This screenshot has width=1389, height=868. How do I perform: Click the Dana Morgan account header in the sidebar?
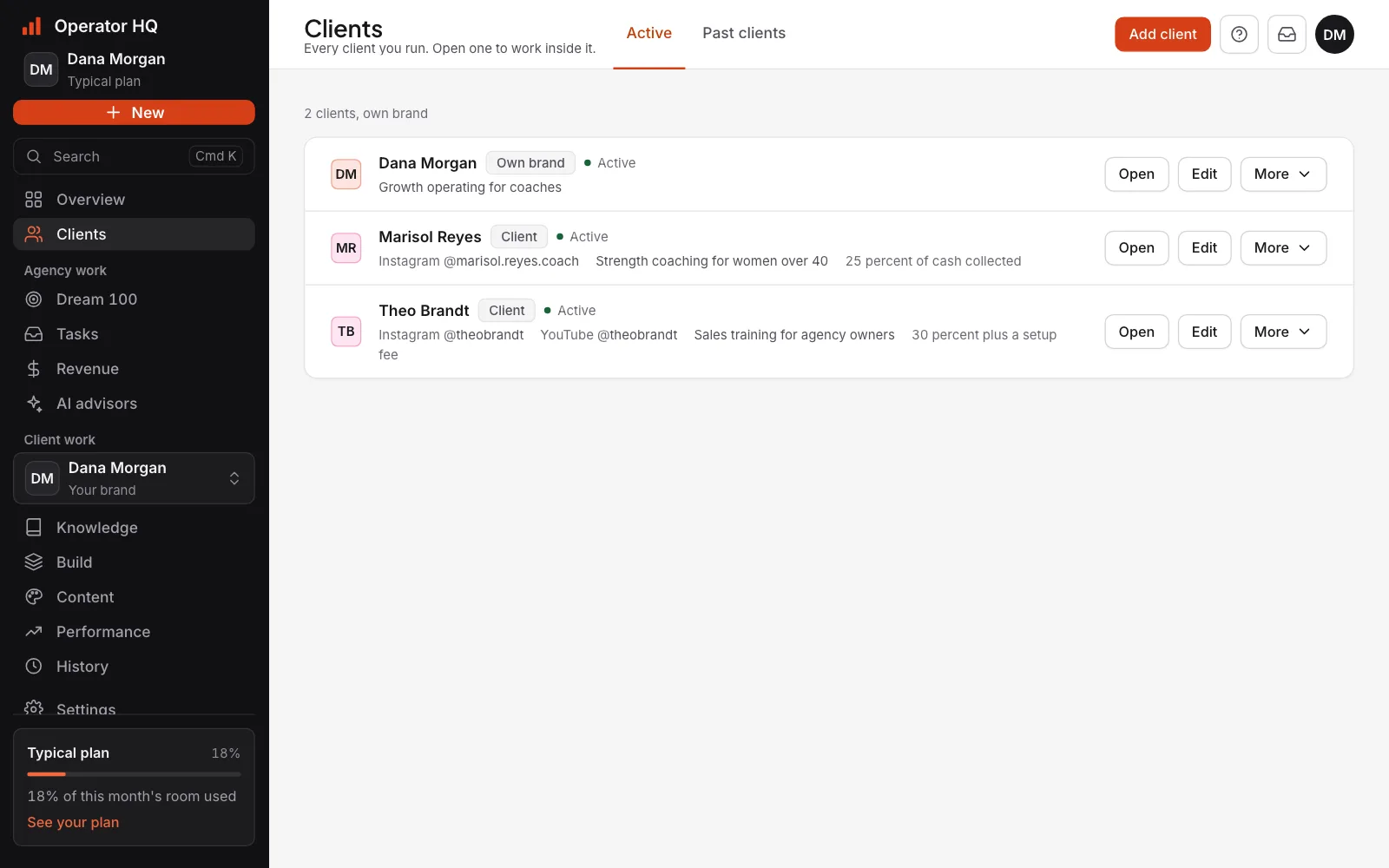pyautogui.click(x=134, y=69)
